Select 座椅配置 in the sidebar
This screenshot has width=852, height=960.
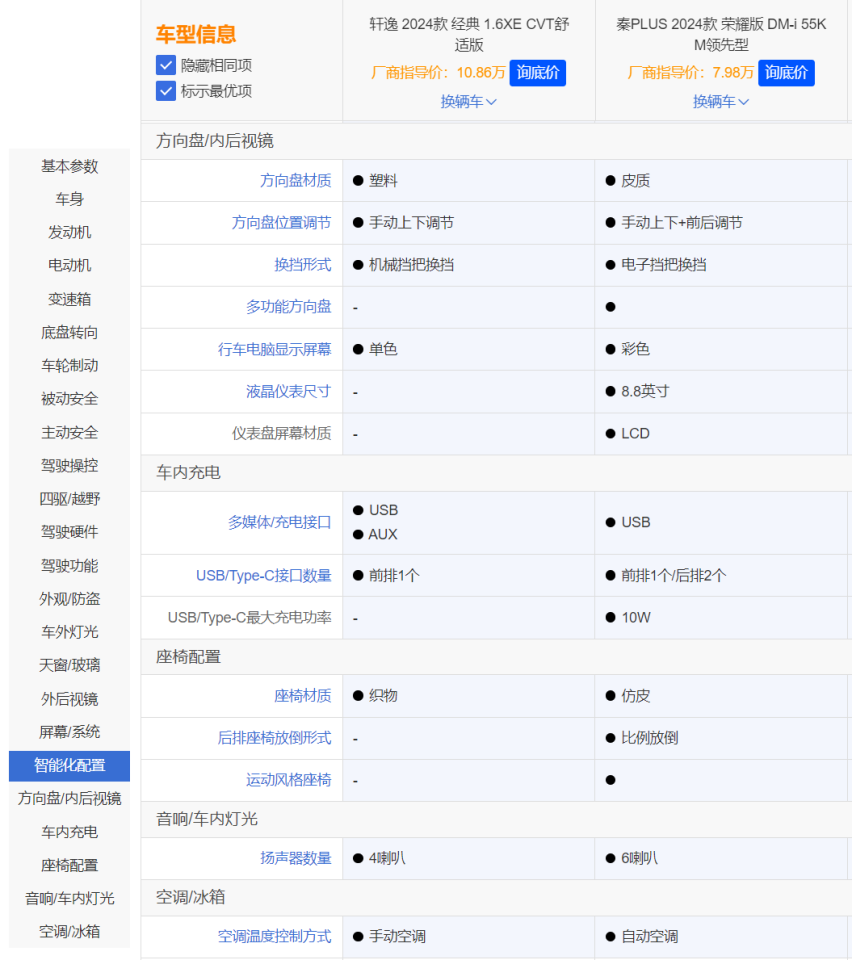point(69,866)
